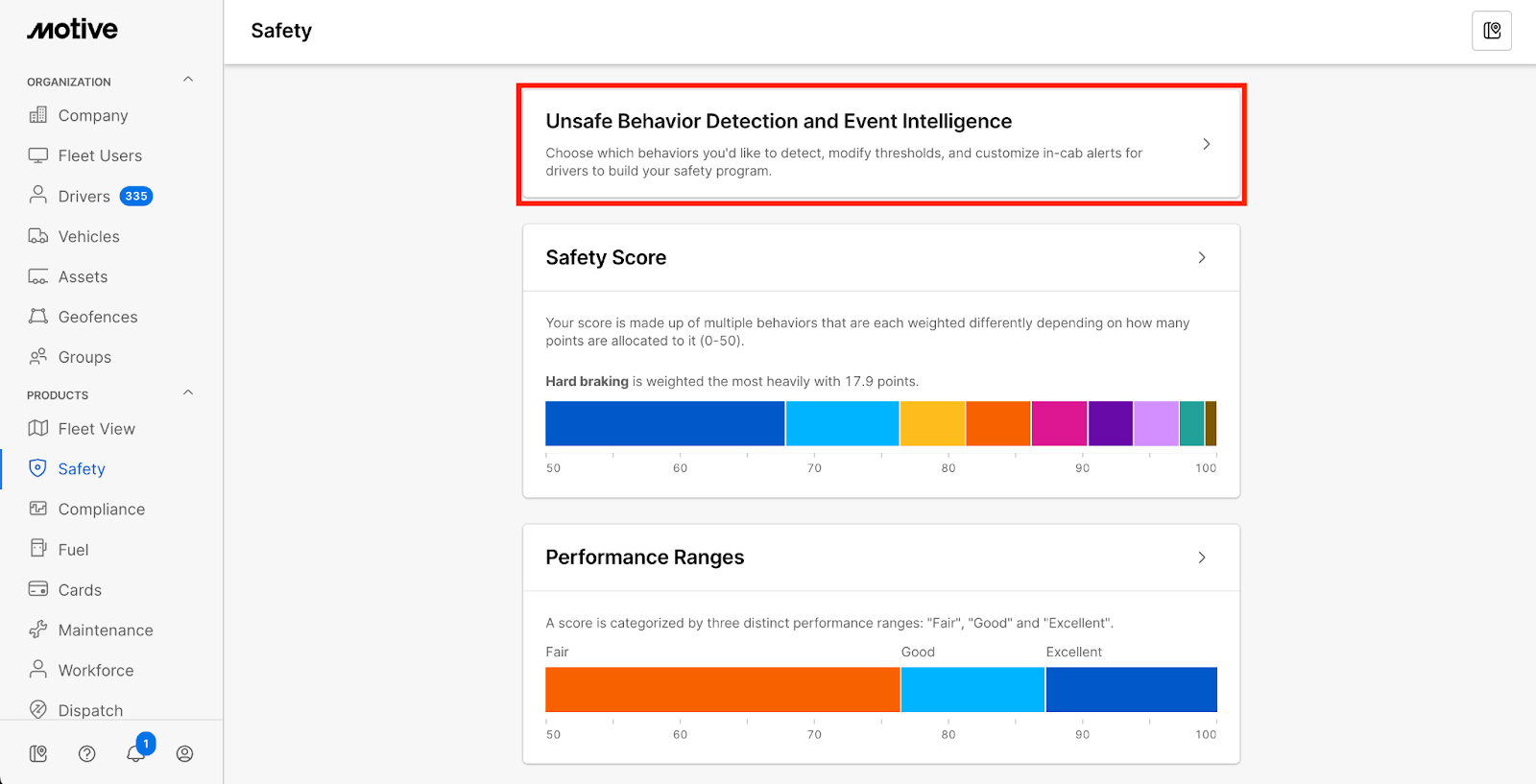Open the user profile icon

pos(184,754)
